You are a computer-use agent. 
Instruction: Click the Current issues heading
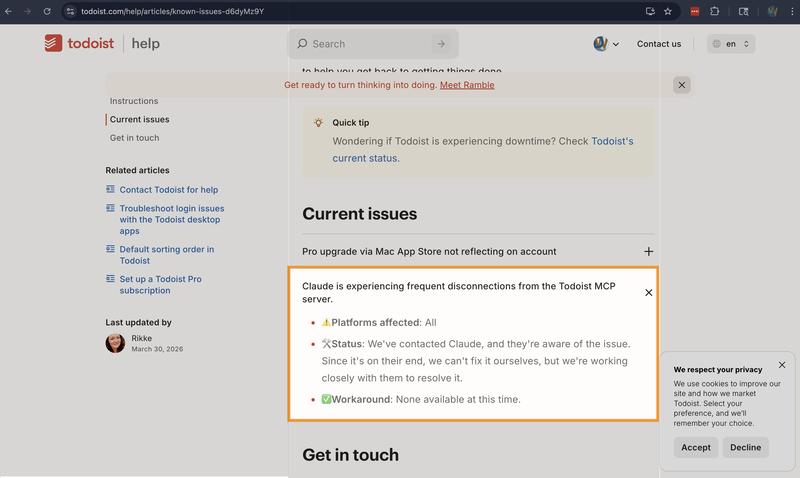tap(359, 214)
